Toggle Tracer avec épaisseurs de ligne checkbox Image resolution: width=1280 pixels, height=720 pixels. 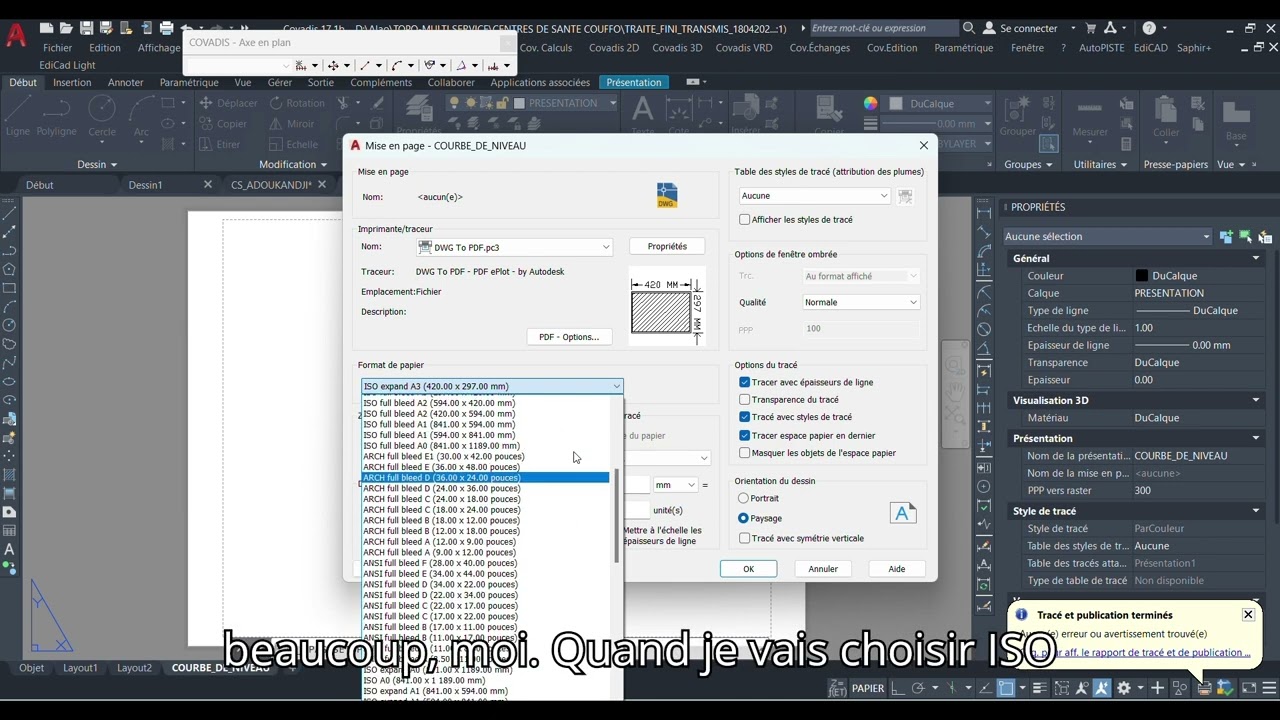[744, 382]
